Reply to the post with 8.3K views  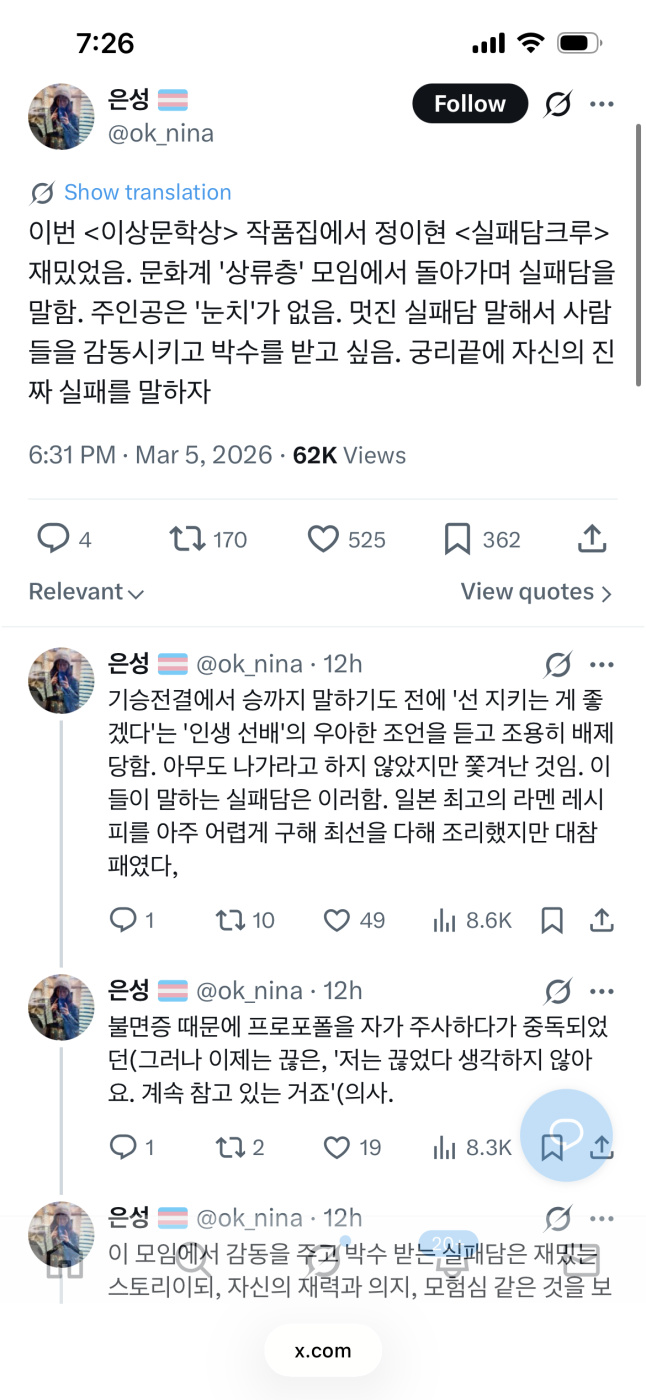(122, 1147)
